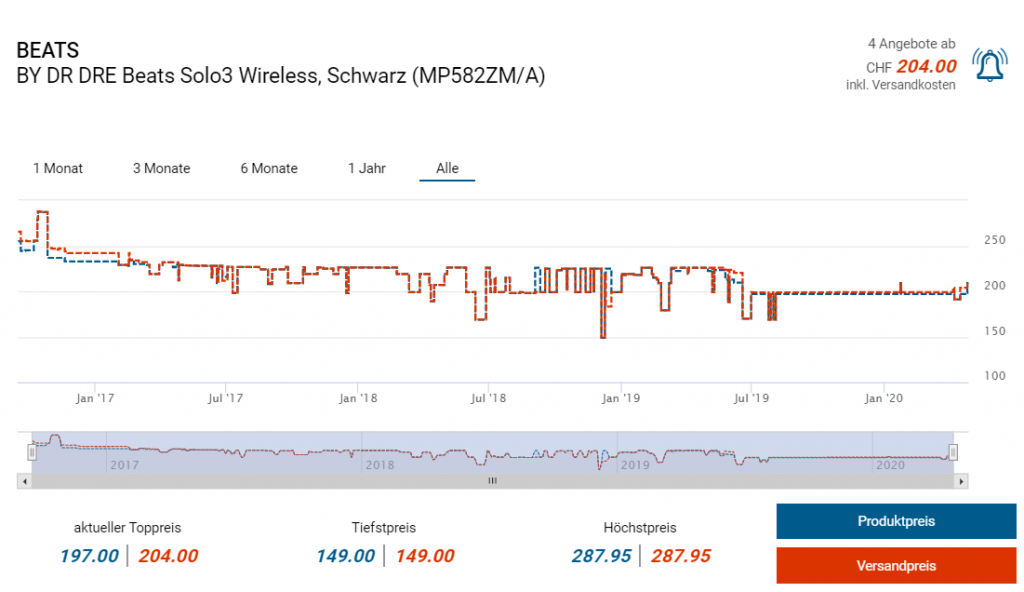Image resolution: width=1024 pixels, height=592 pixels.
Task: Choose the 1 Jahr time range
Action: coord(366,168)
